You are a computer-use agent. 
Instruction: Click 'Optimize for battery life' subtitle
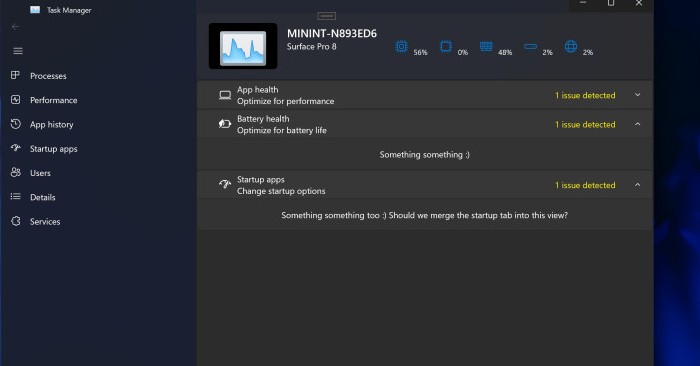pos(282,130)
